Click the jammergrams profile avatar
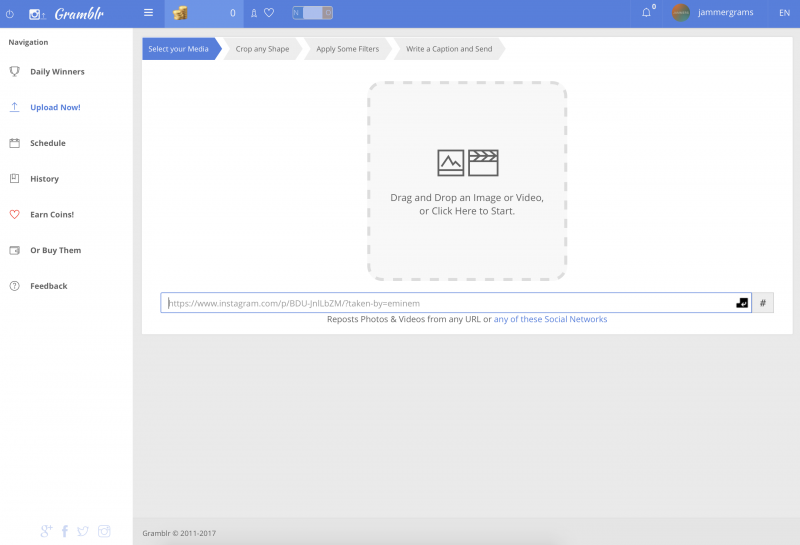 coord(681,13)
